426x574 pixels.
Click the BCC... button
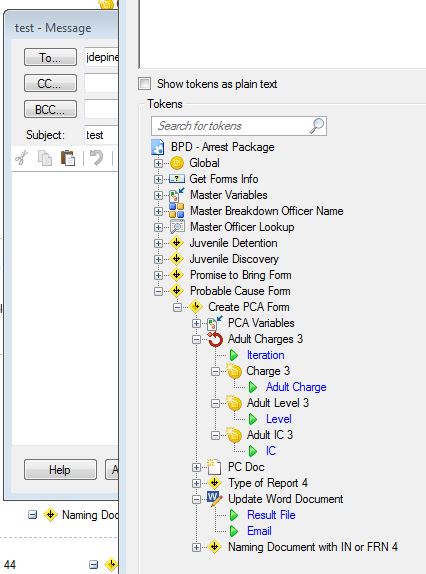tap(51, 109)
